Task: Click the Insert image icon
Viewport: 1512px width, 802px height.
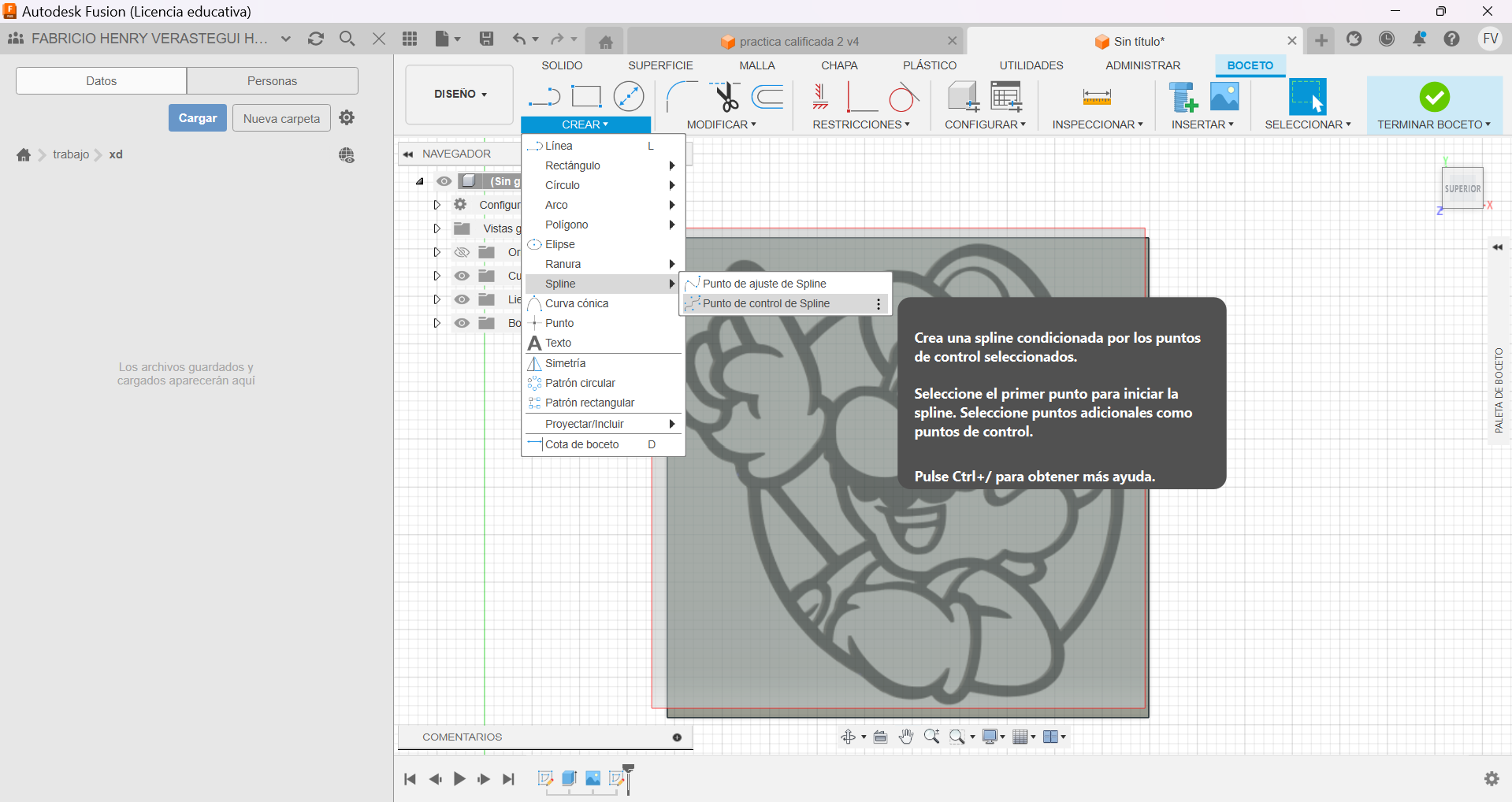Action: [x=1224, y=96]
